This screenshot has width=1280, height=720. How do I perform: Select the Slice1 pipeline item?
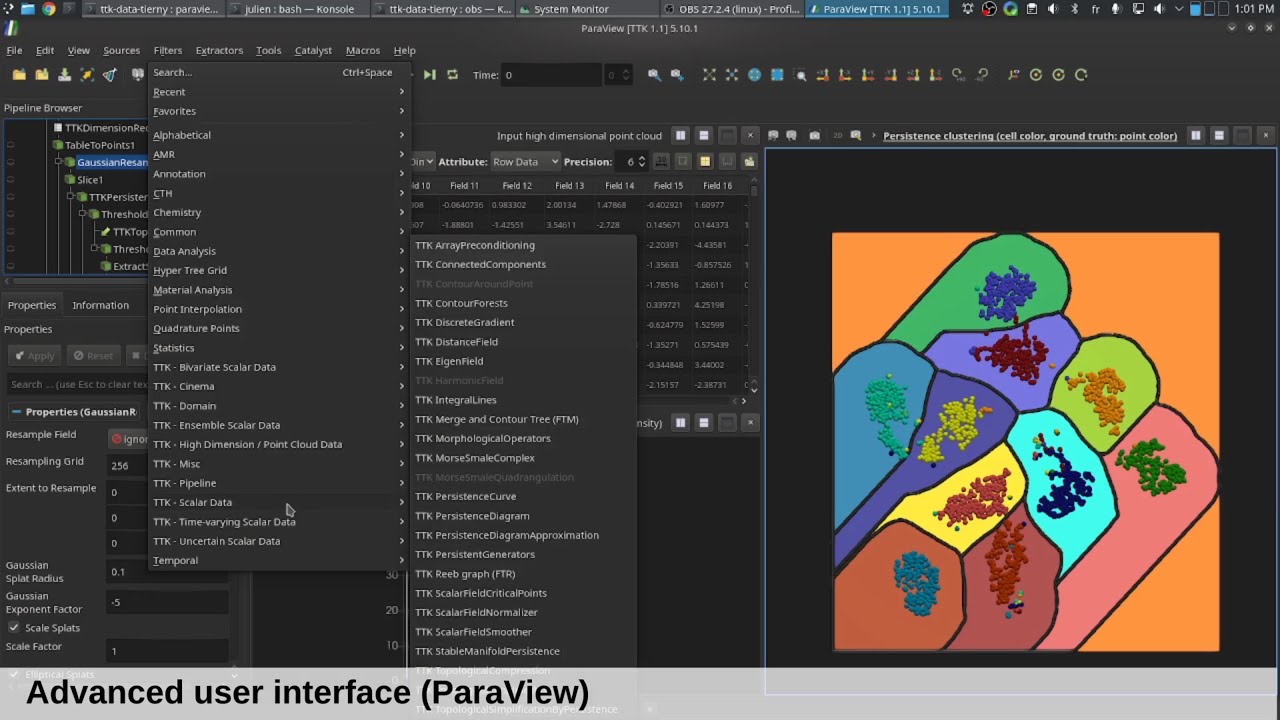coord(90,180)
